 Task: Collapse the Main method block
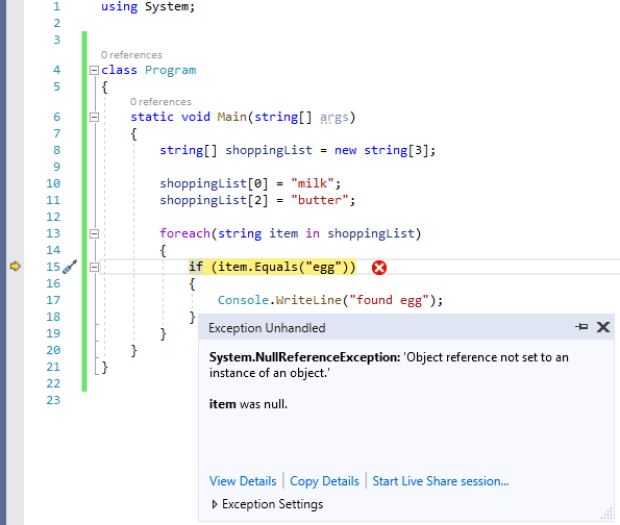[94, 117]
